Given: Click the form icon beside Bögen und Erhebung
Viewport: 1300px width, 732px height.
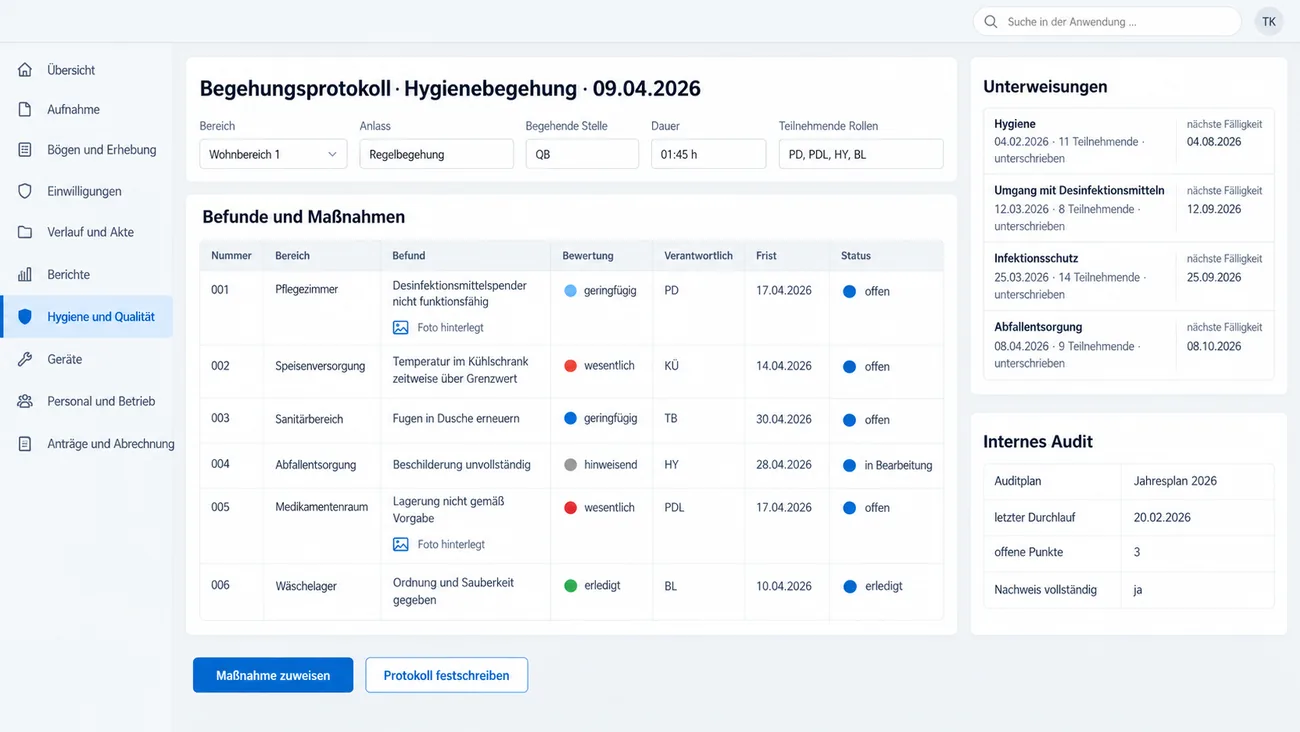Looking at the screenshot, I should [x=25, y=150].
